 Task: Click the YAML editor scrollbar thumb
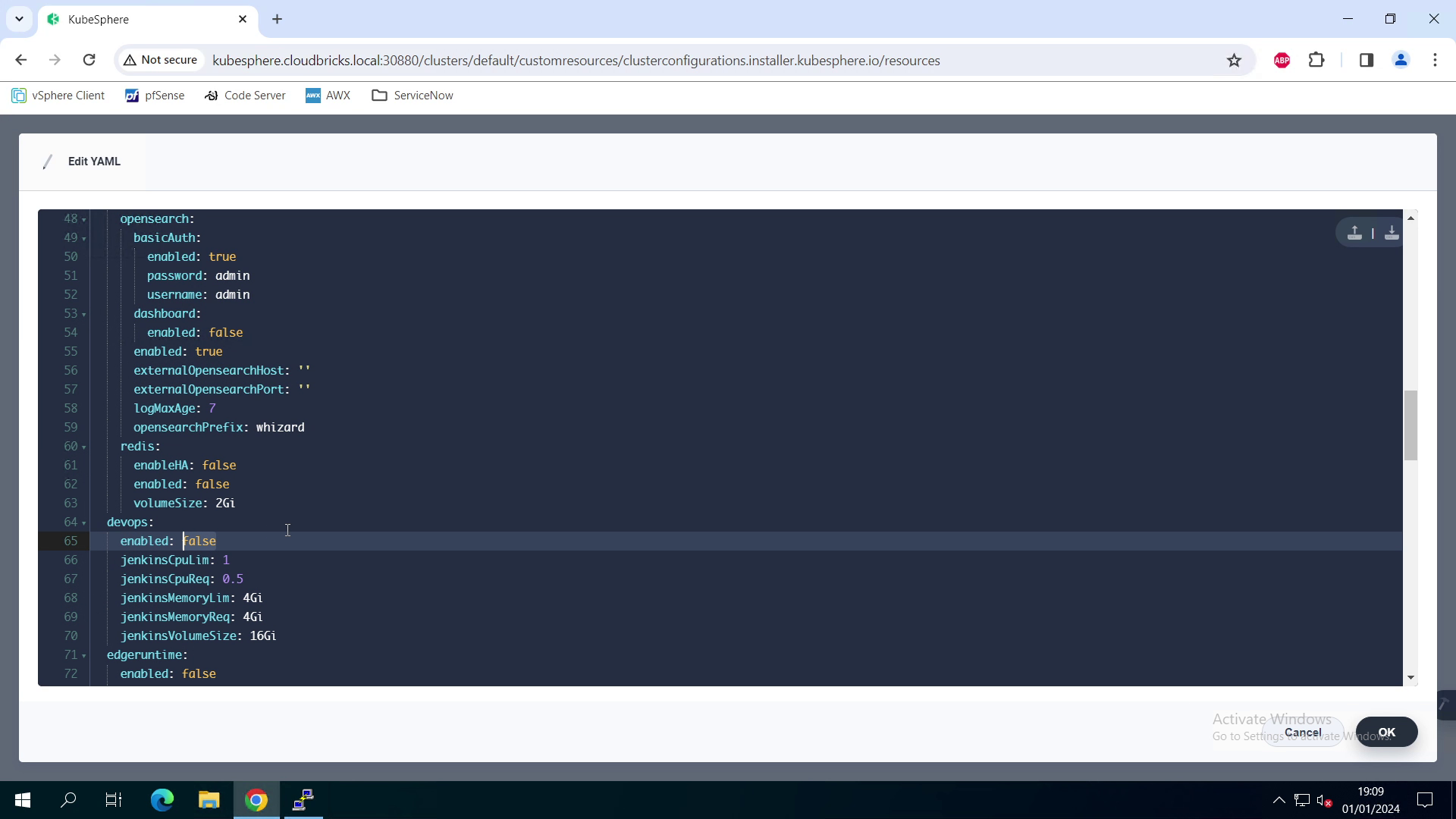[x=1410, y=425]
